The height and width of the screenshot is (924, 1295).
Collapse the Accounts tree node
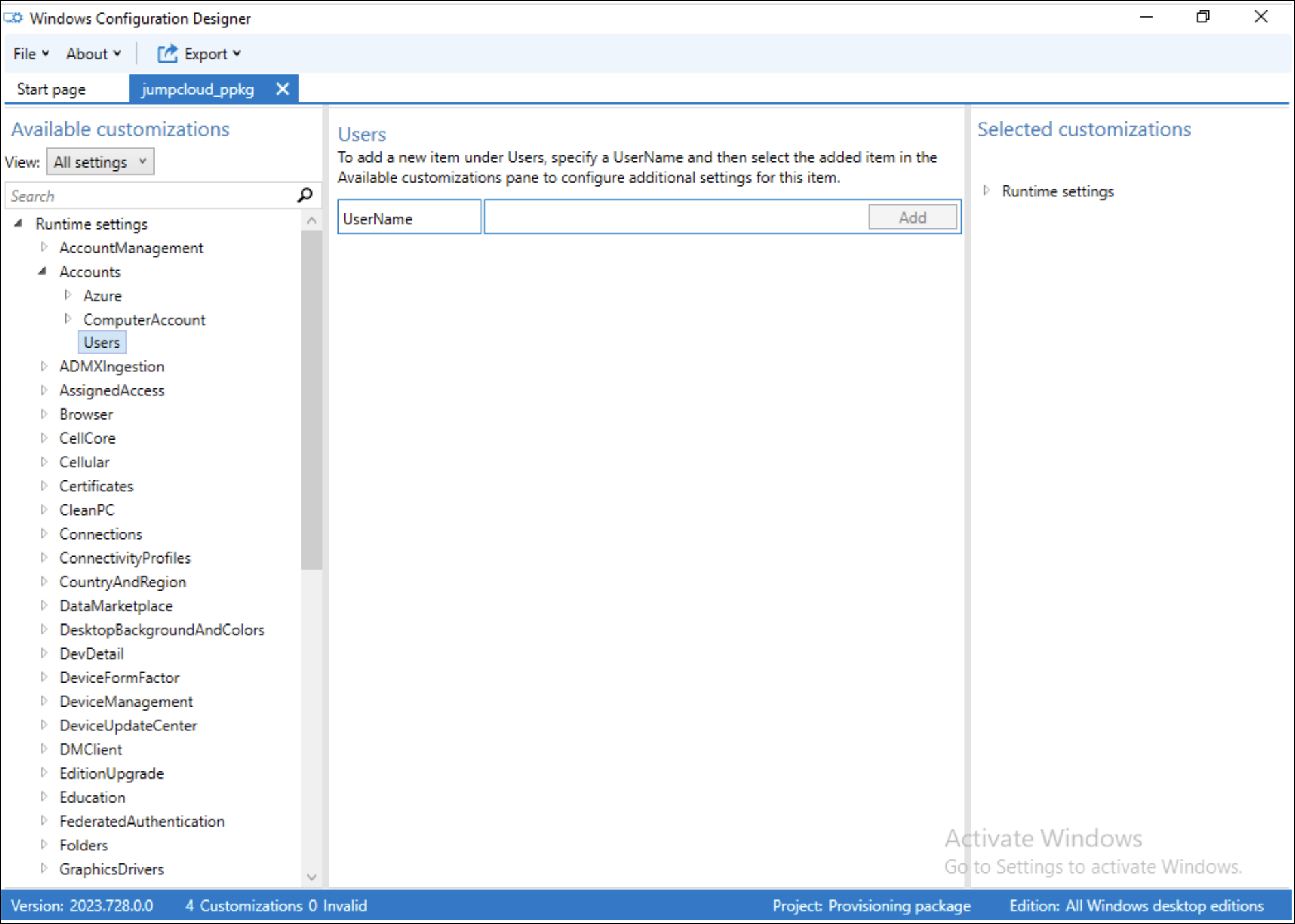pyautogui.click(x=43, y=271)
